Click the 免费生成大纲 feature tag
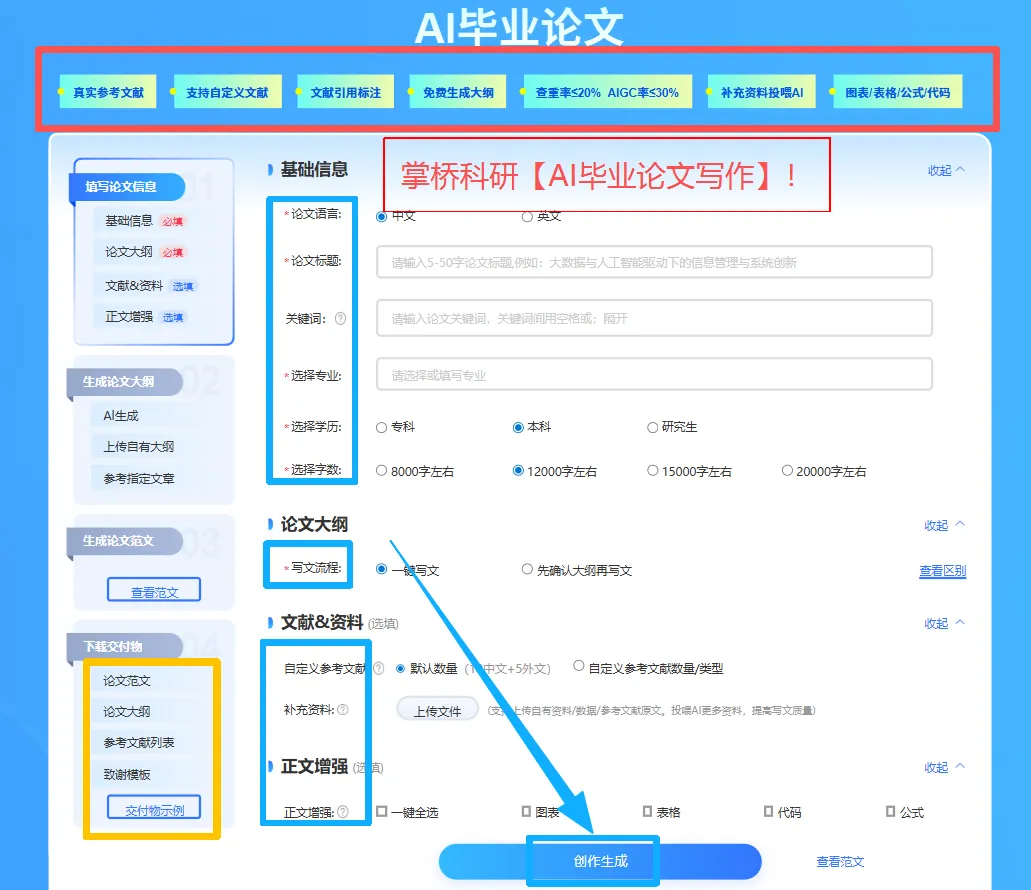The height and width of the screenshot is (890, 1031). (x=458, y=92)
